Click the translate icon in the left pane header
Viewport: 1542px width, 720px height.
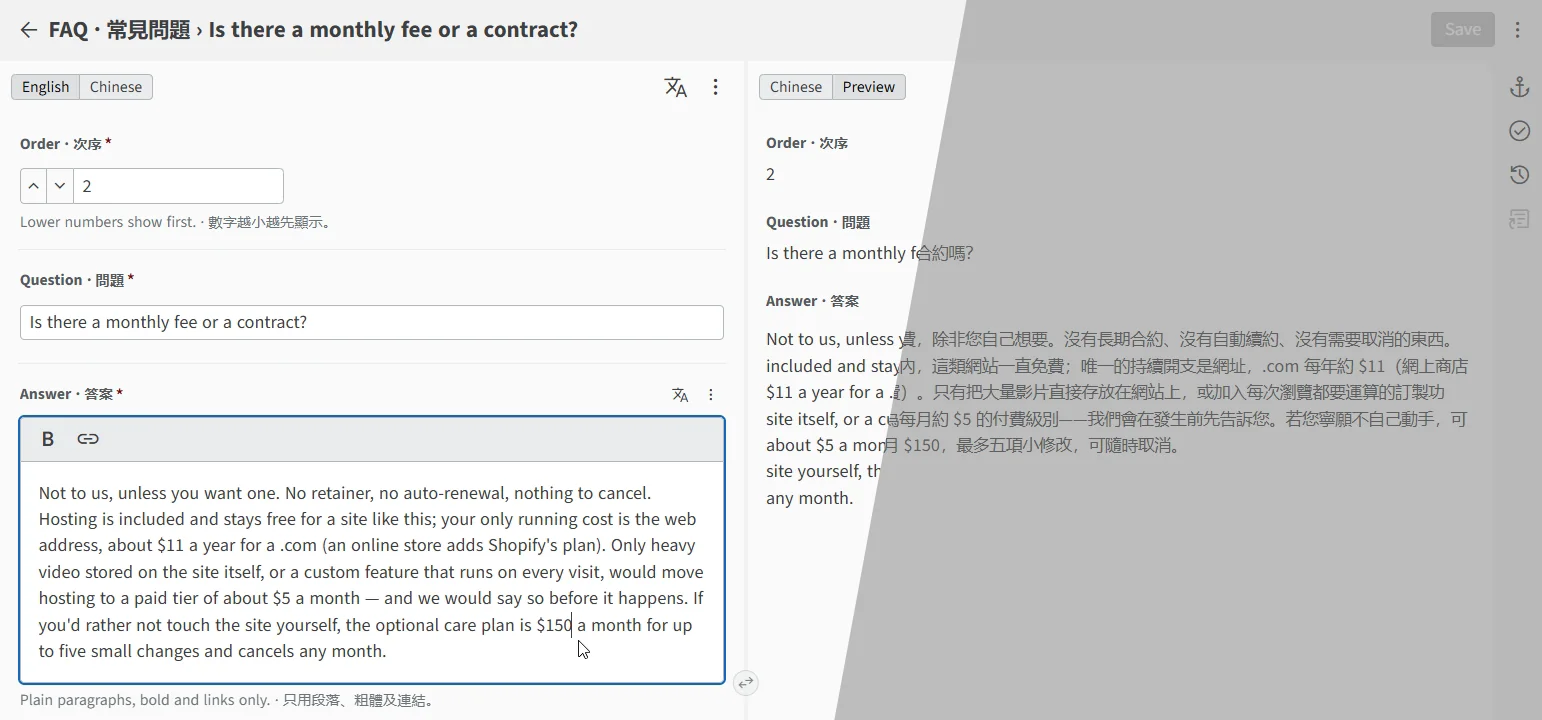click(676, 87)
